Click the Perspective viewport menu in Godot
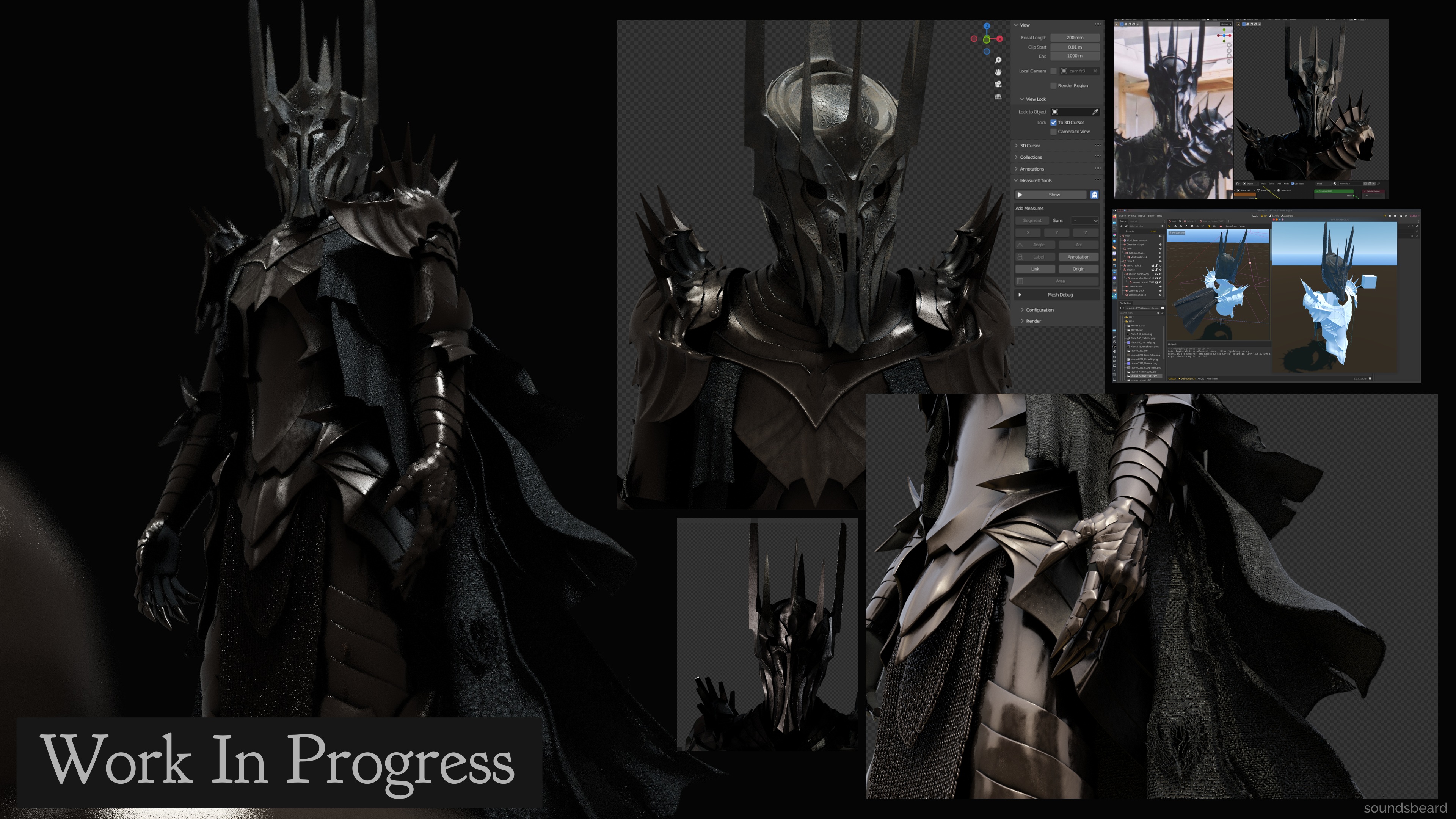The height and width of the screenshot is (819, 1456). 1177,233
